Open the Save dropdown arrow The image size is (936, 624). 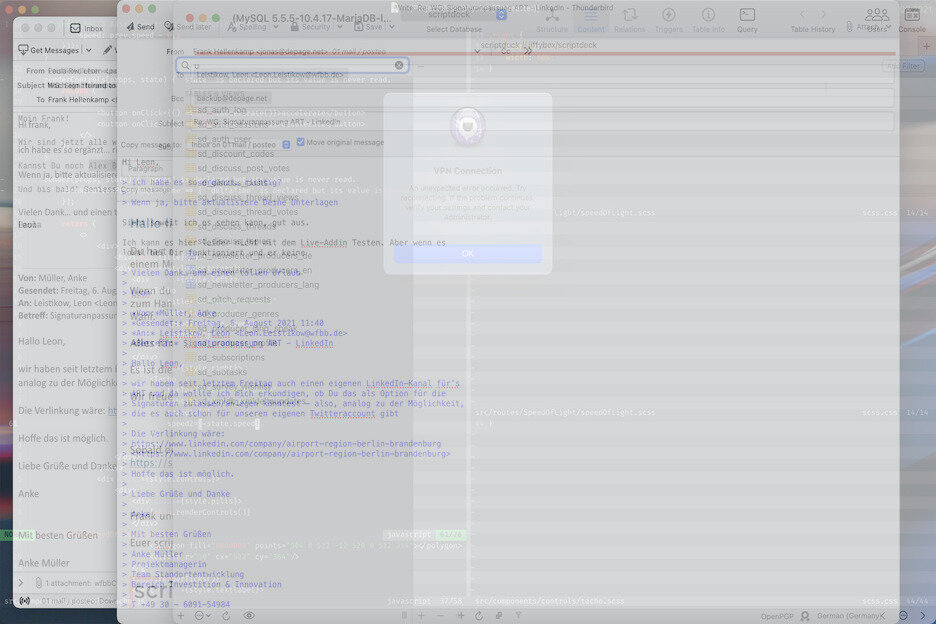[392, 27]
